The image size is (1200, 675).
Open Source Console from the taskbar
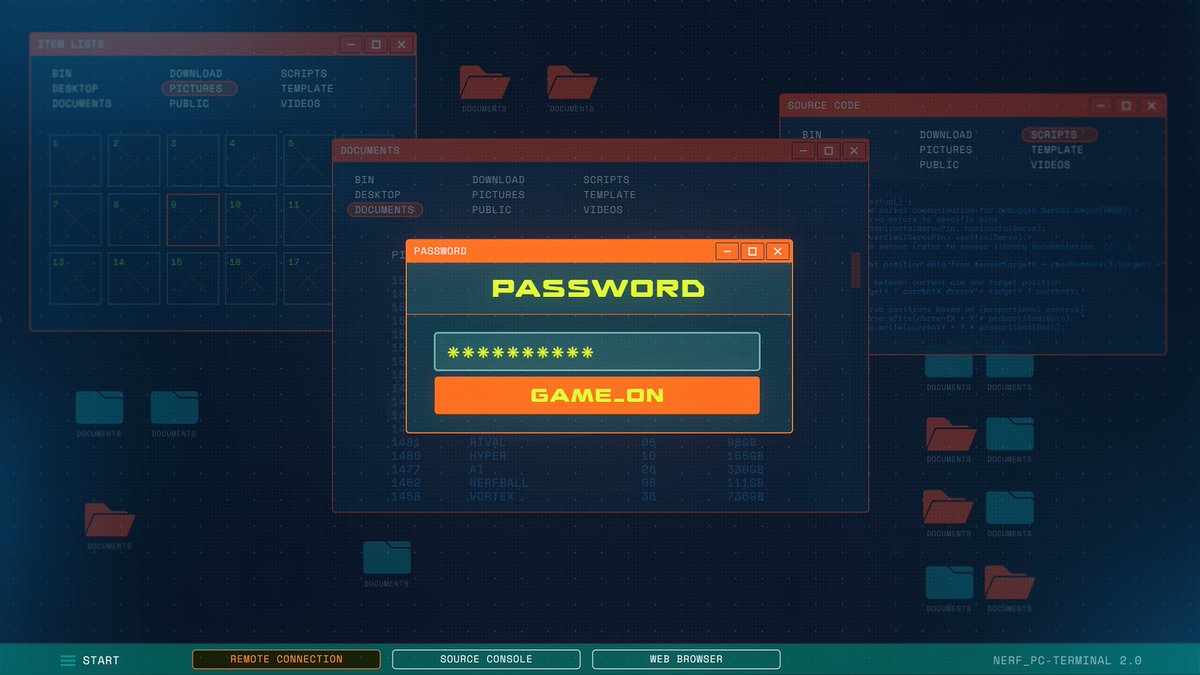[486, 659]
